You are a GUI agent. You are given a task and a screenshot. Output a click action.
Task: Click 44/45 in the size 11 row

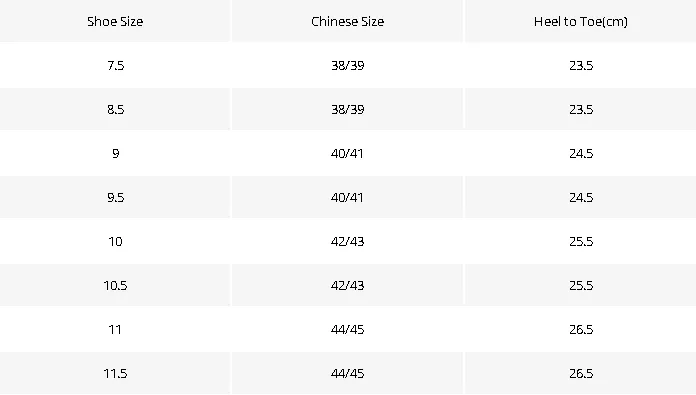(x=347, y=329)
